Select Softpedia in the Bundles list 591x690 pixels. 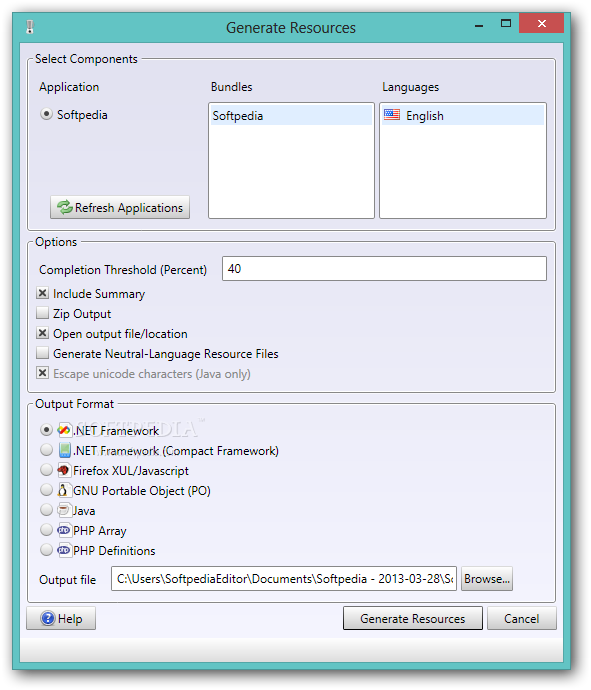[291, 115]
